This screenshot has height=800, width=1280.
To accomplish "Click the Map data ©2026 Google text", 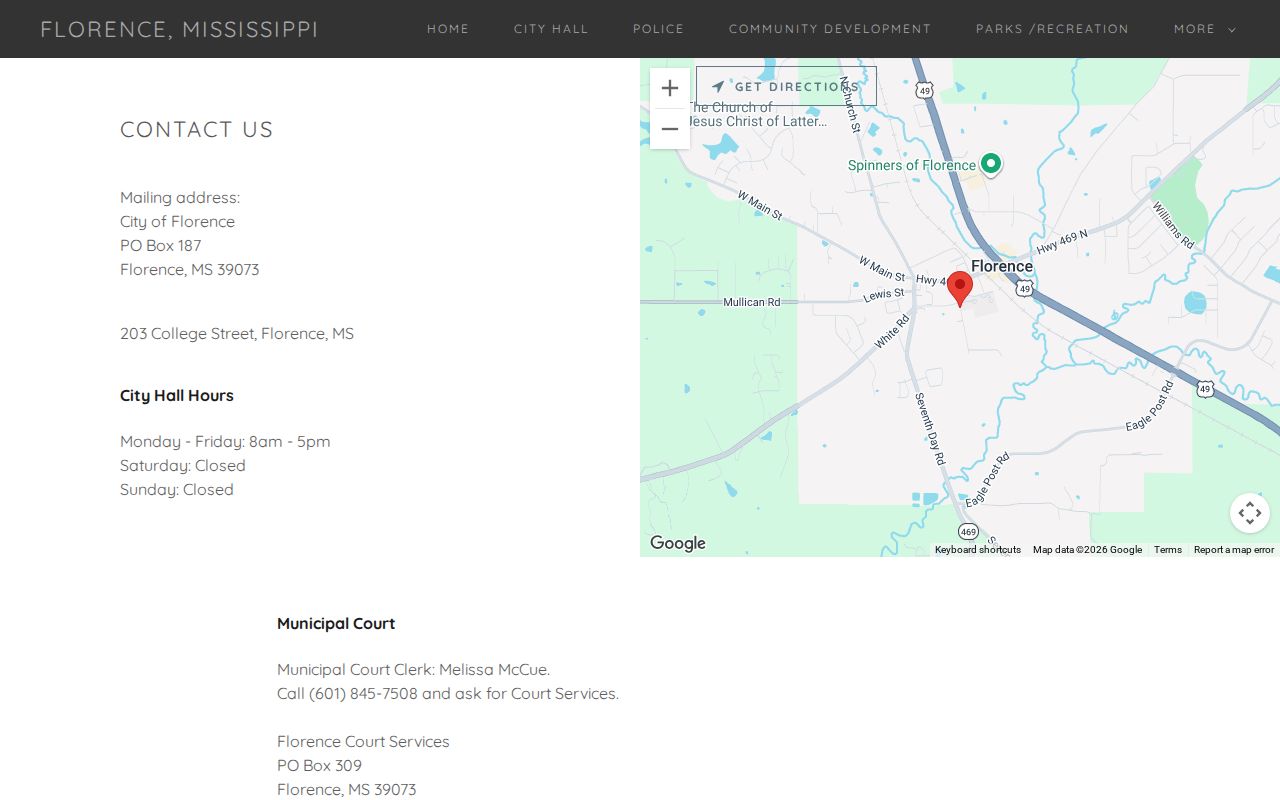I will [1087, 550].
